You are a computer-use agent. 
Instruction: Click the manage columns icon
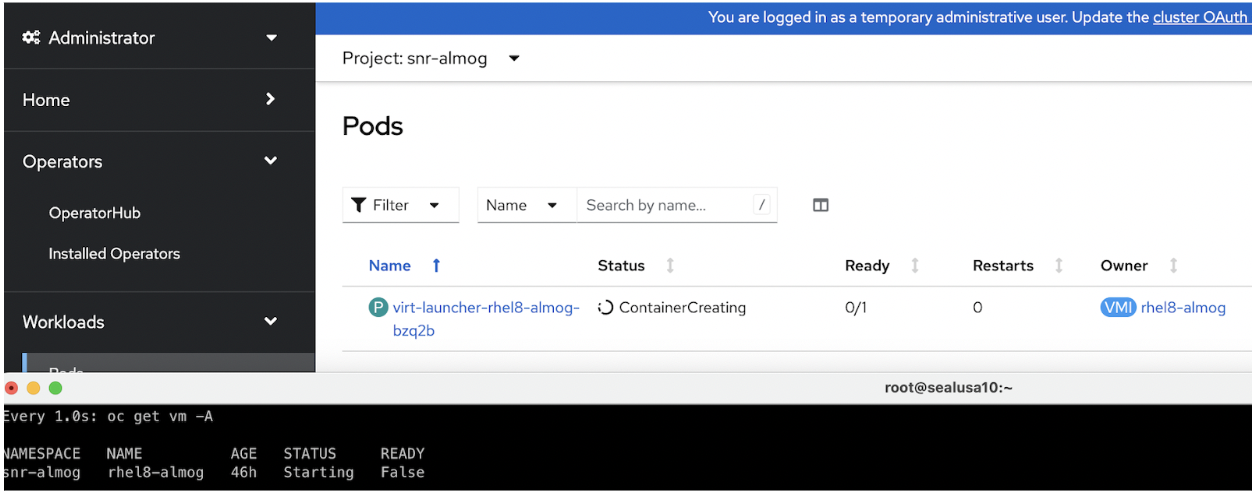click(x=820, y=205)
